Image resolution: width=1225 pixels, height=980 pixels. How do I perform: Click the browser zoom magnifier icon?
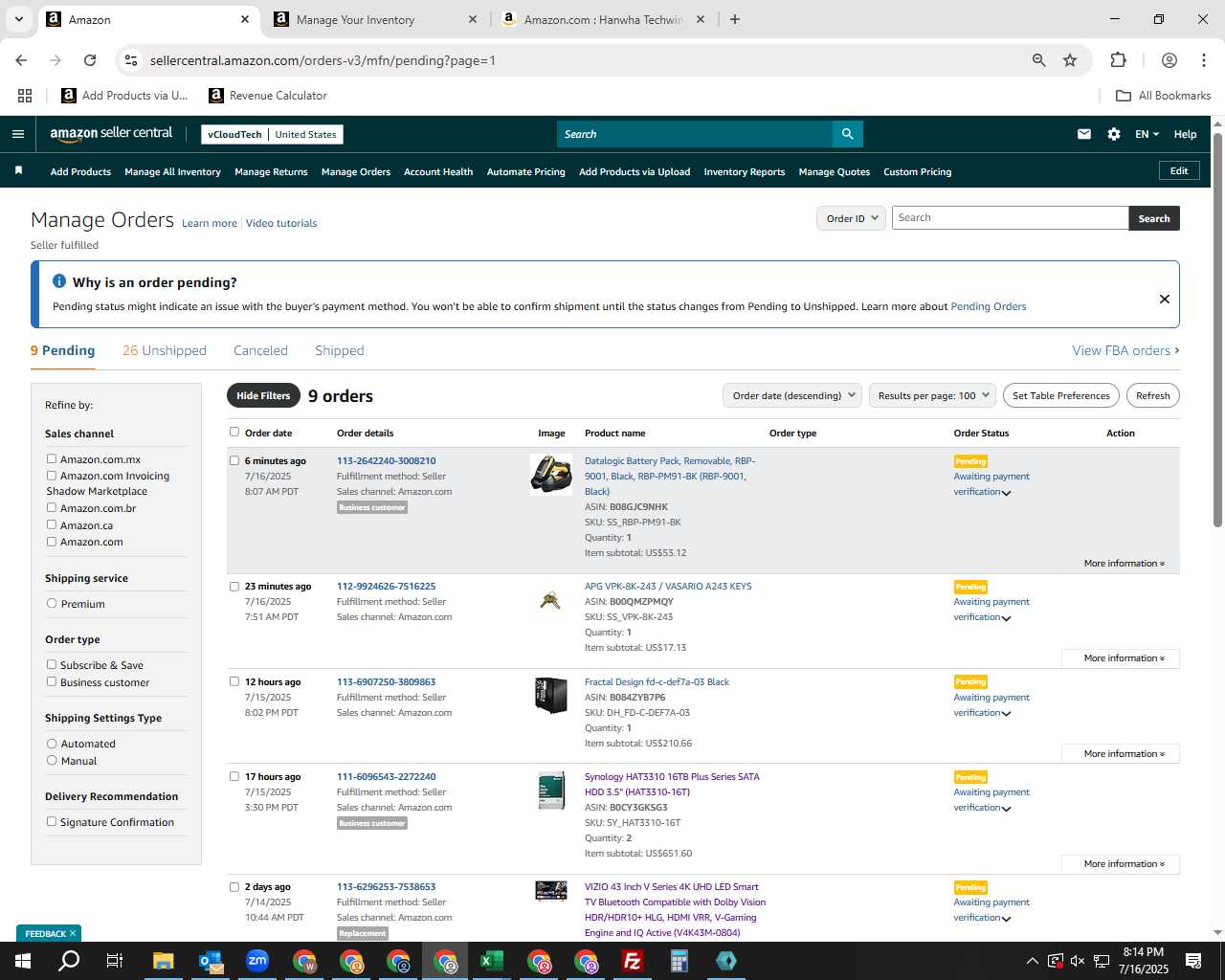point(1039,60)
